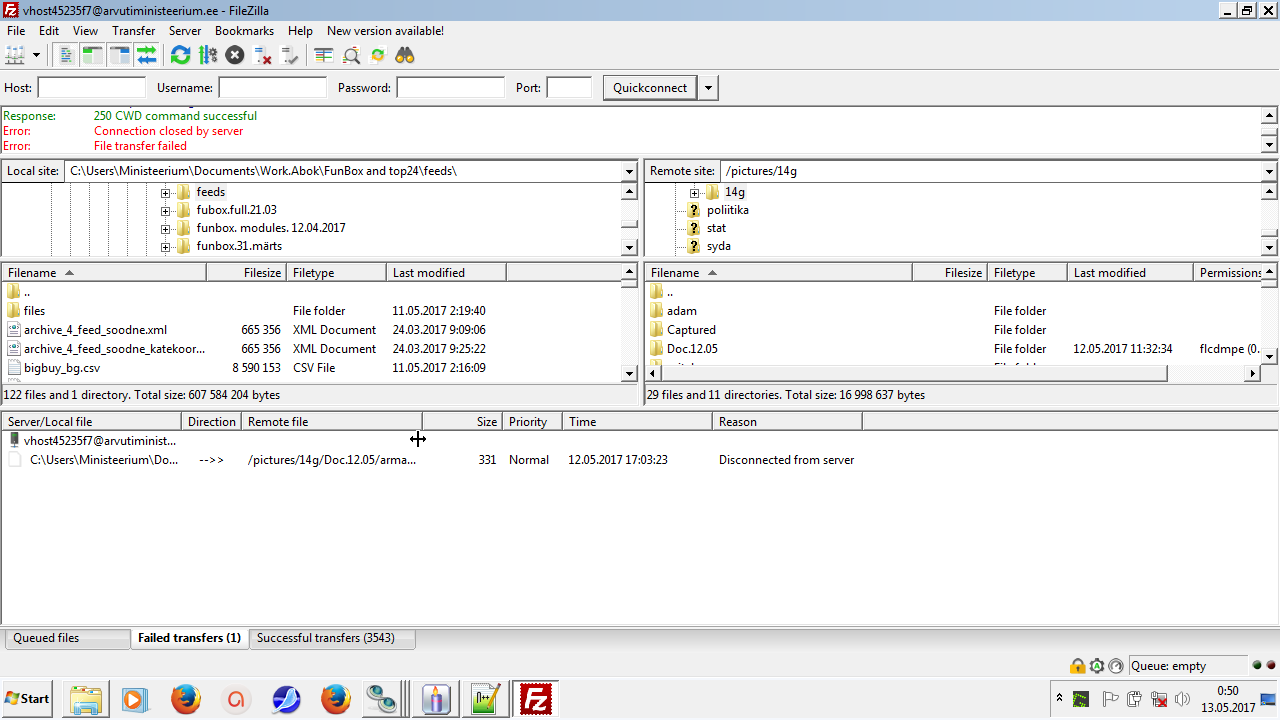Toggle the transfer queue display
Image resolution: width=1280 pixels, height=720 pixels.
pyautogui.click(x=147, y=55)
